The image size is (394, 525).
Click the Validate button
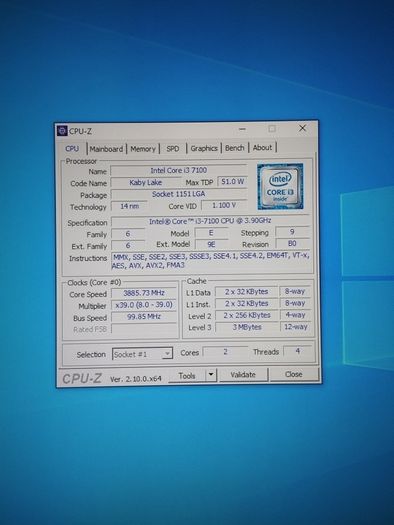coord(243,375)
